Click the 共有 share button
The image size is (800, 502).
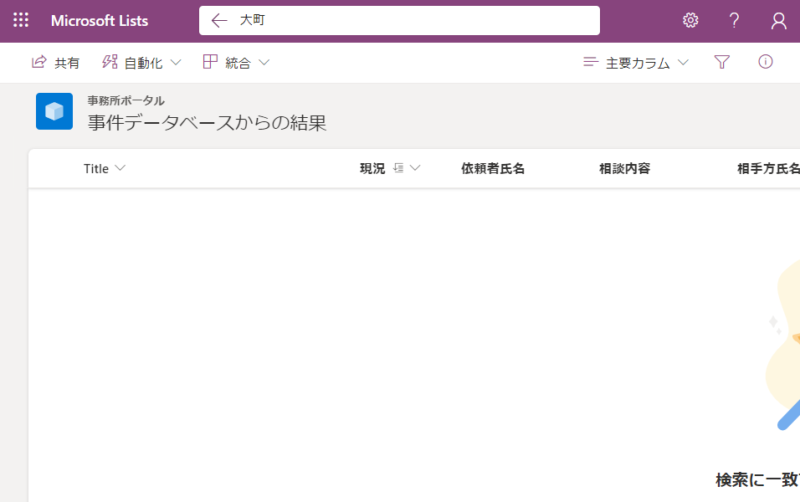click(56, 63)
